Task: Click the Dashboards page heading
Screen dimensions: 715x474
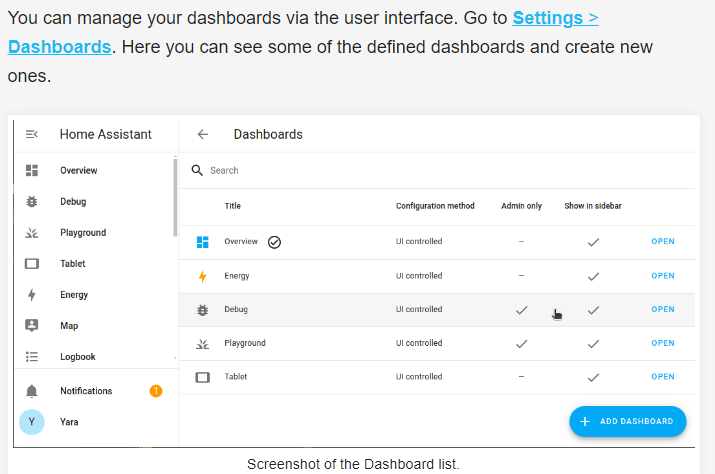Action: click(268, 135)
